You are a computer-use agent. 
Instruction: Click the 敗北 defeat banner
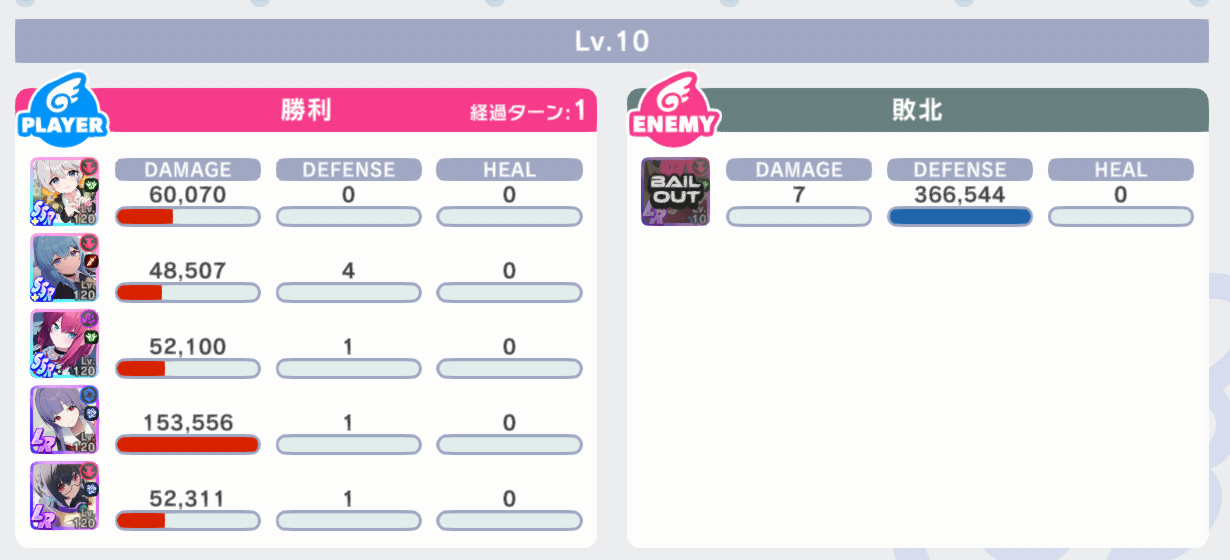[x=918, y=110]
